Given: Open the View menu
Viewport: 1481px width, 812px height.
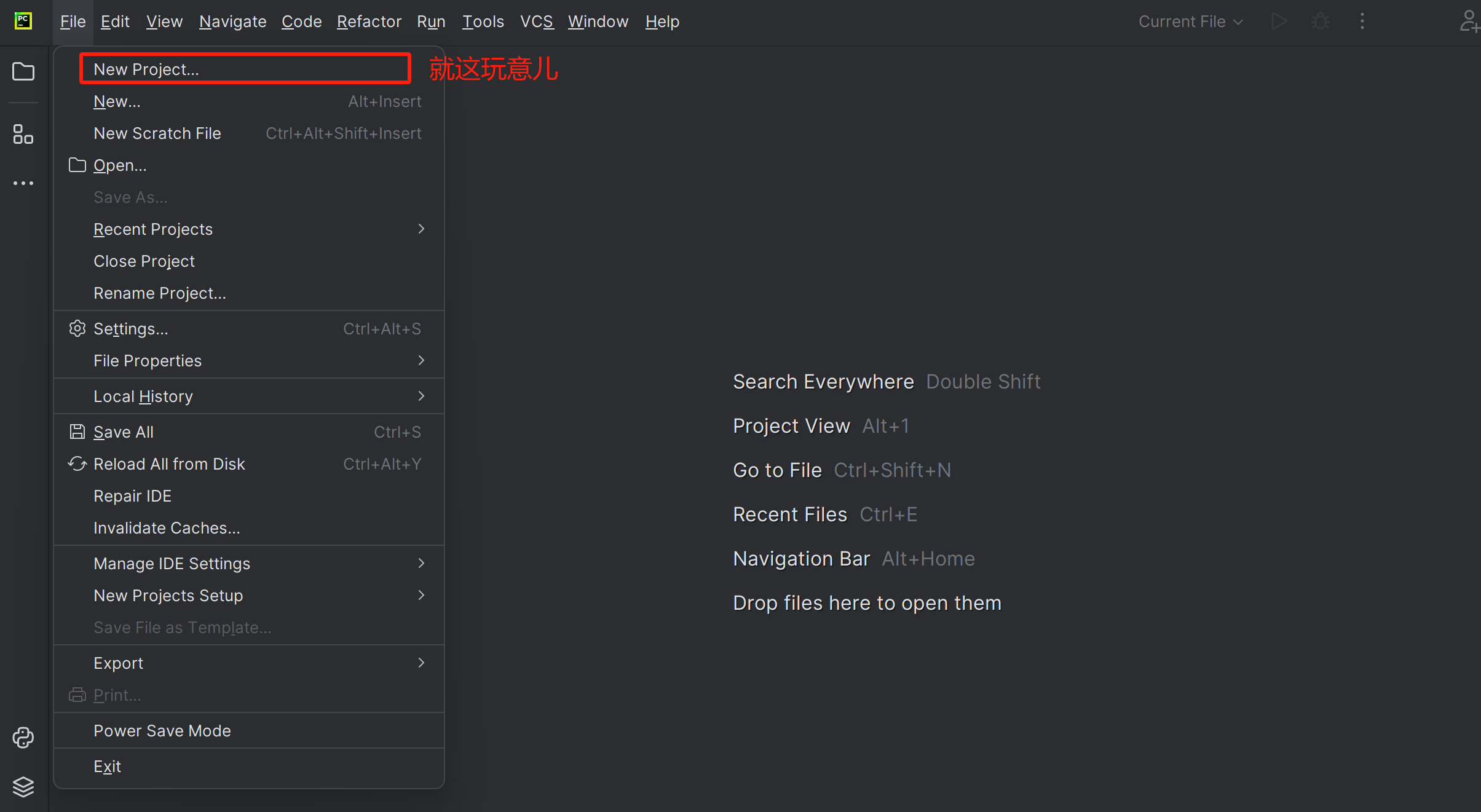Looking at the screenshot, I should 164,22.
